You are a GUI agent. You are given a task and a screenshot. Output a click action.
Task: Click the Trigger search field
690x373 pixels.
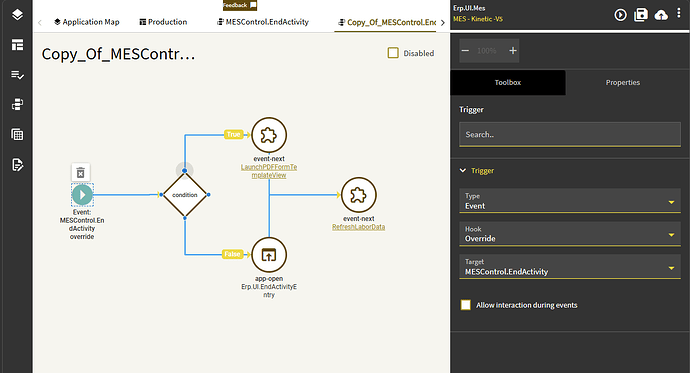570,135
